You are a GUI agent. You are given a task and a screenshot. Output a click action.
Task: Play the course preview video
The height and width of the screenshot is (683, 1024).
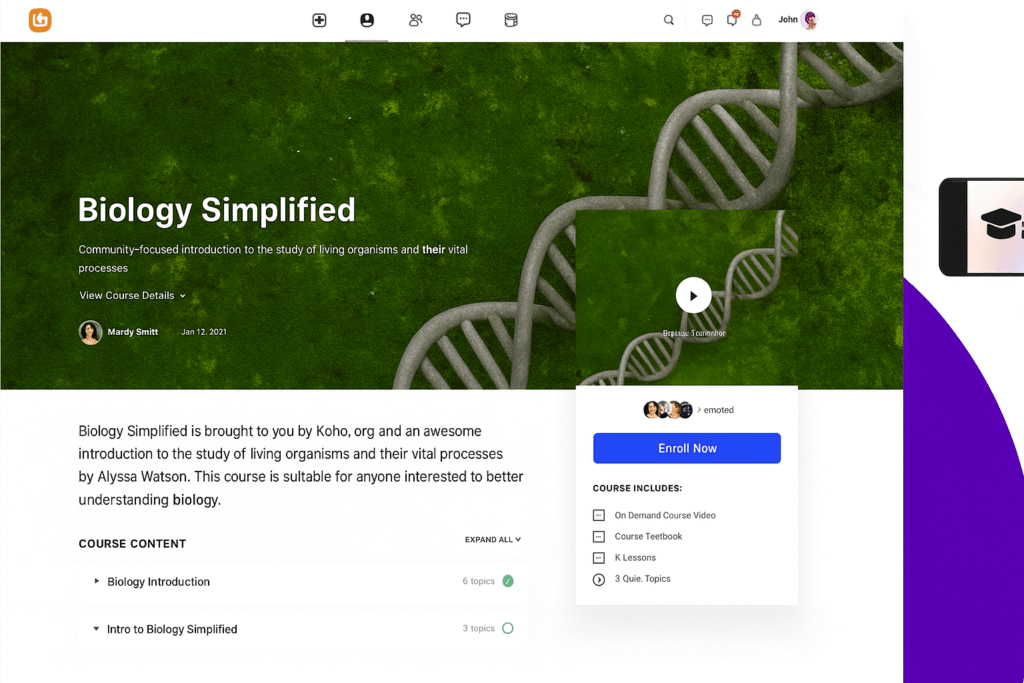click(x=694, y=295)
